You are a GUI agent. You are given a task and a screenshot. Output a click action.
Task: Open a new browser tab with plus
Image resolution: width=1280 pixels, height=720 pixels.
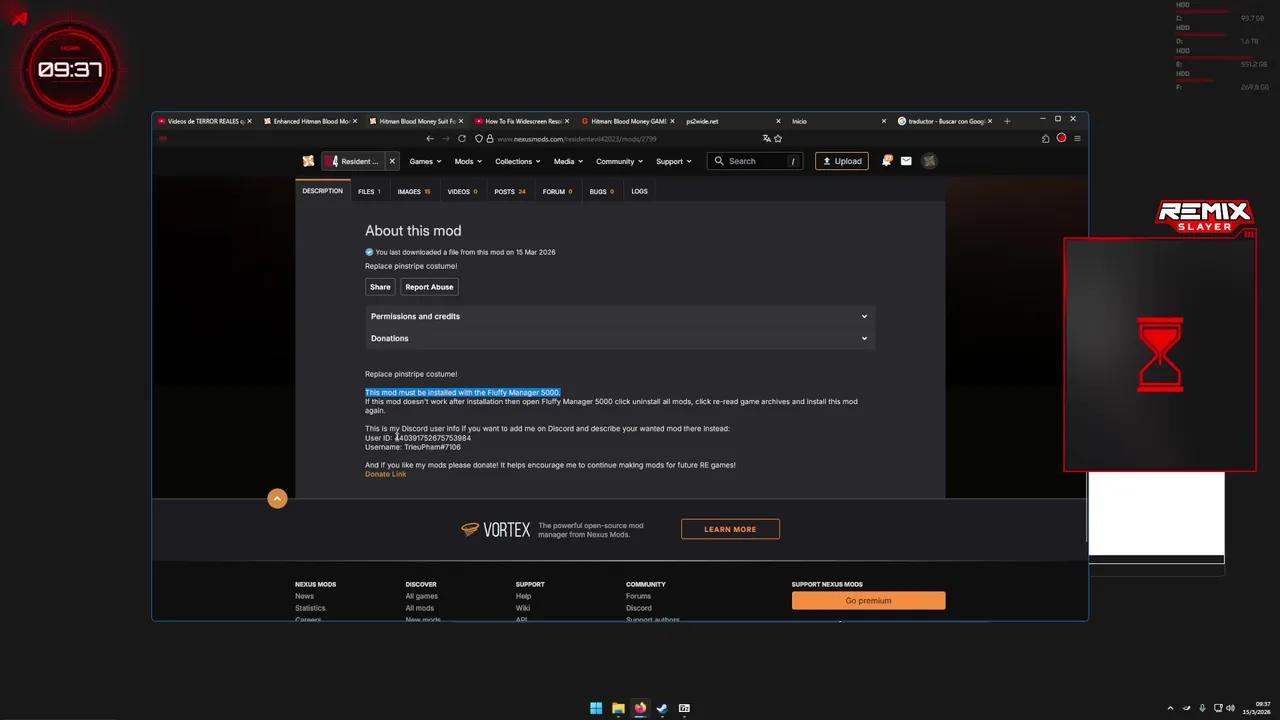point(1007,121)
